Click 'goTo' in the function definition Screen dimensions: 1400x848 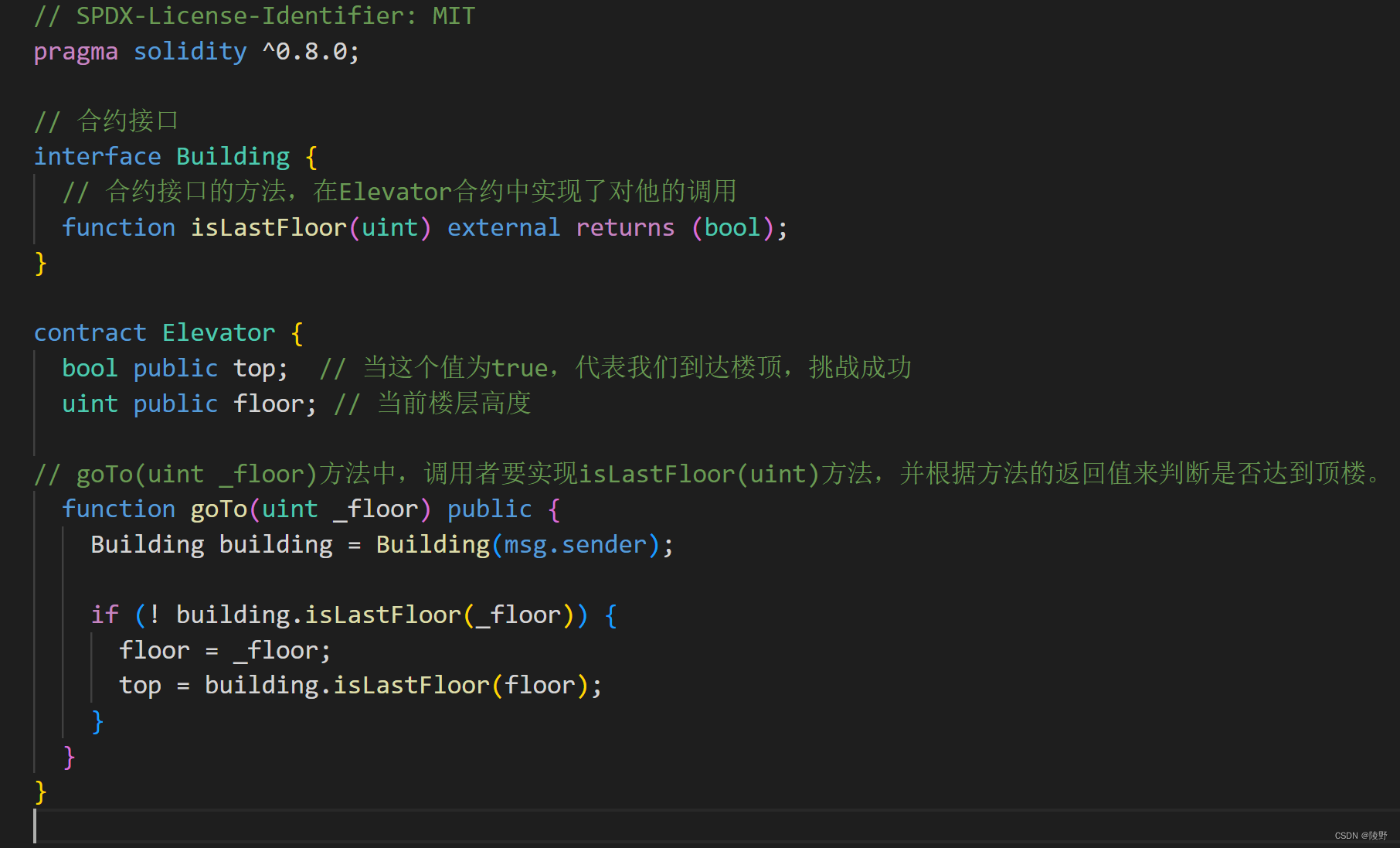coord(219,509)
